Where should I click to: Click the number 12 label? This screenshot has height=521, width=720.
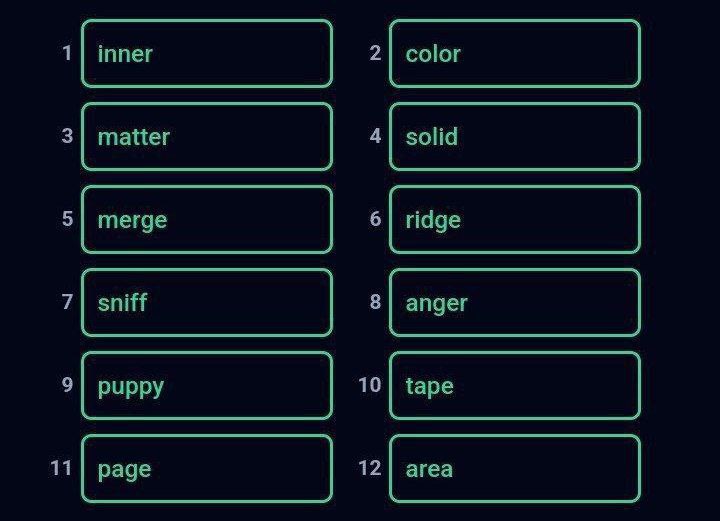pos(370,468)
